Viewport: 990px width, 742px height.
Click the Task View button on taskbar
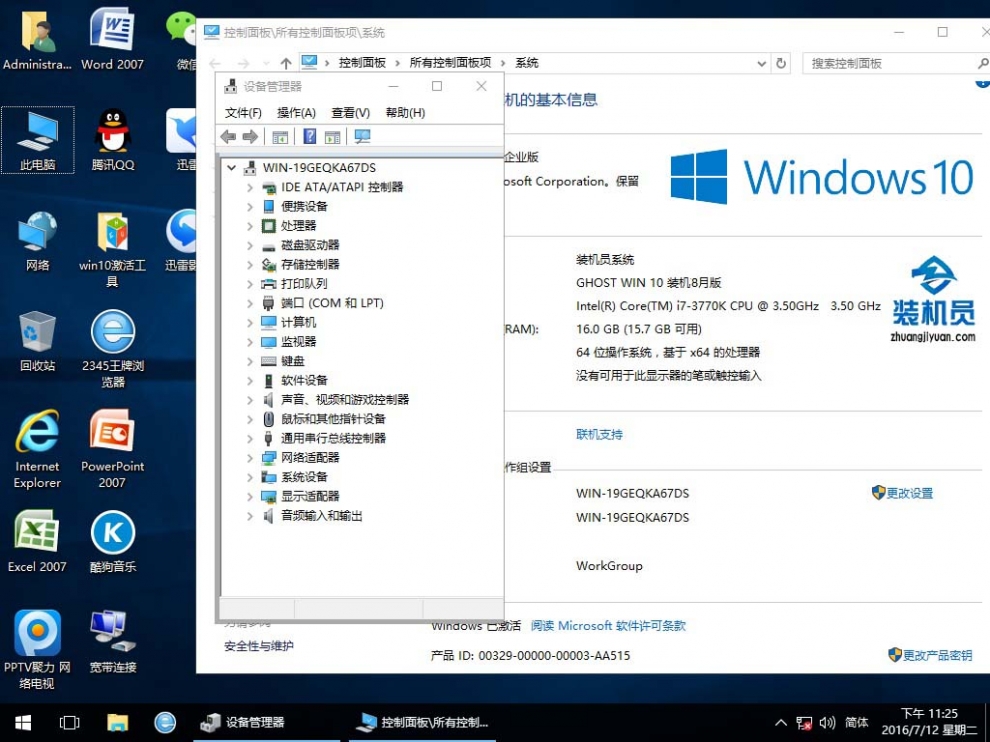click(x=69, y=722)
